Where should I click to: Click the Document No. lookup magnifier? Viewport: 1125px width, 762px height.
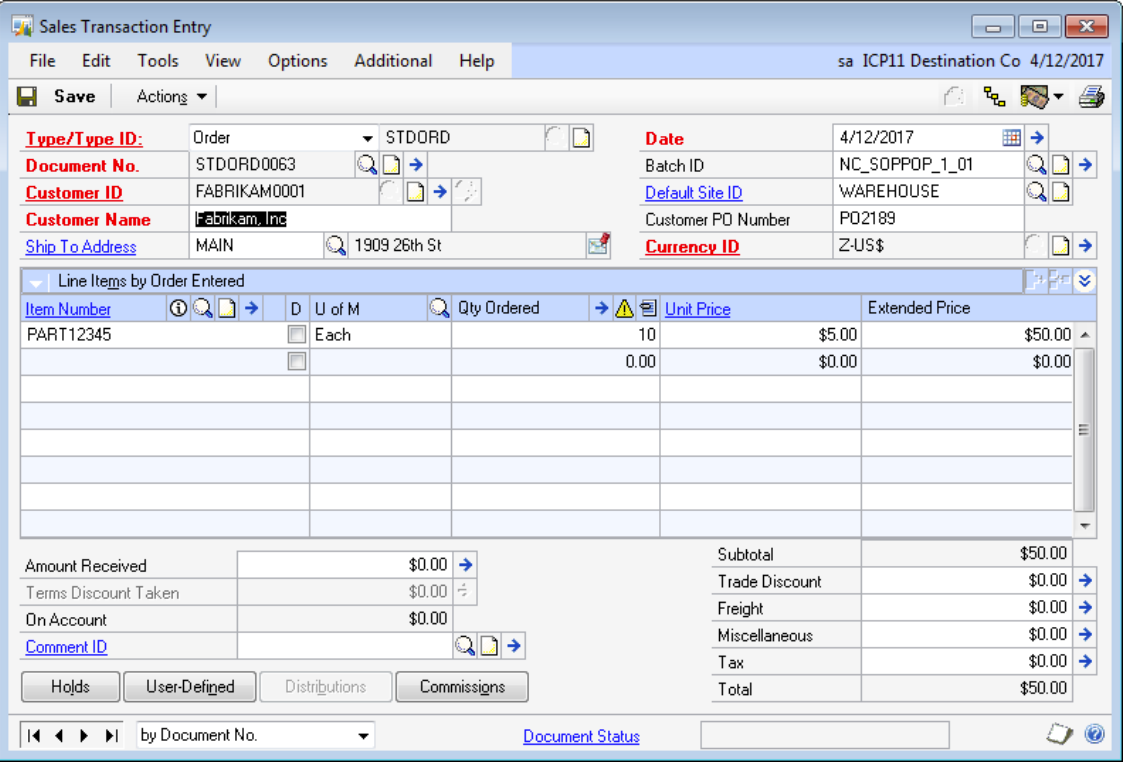point(367,165)
